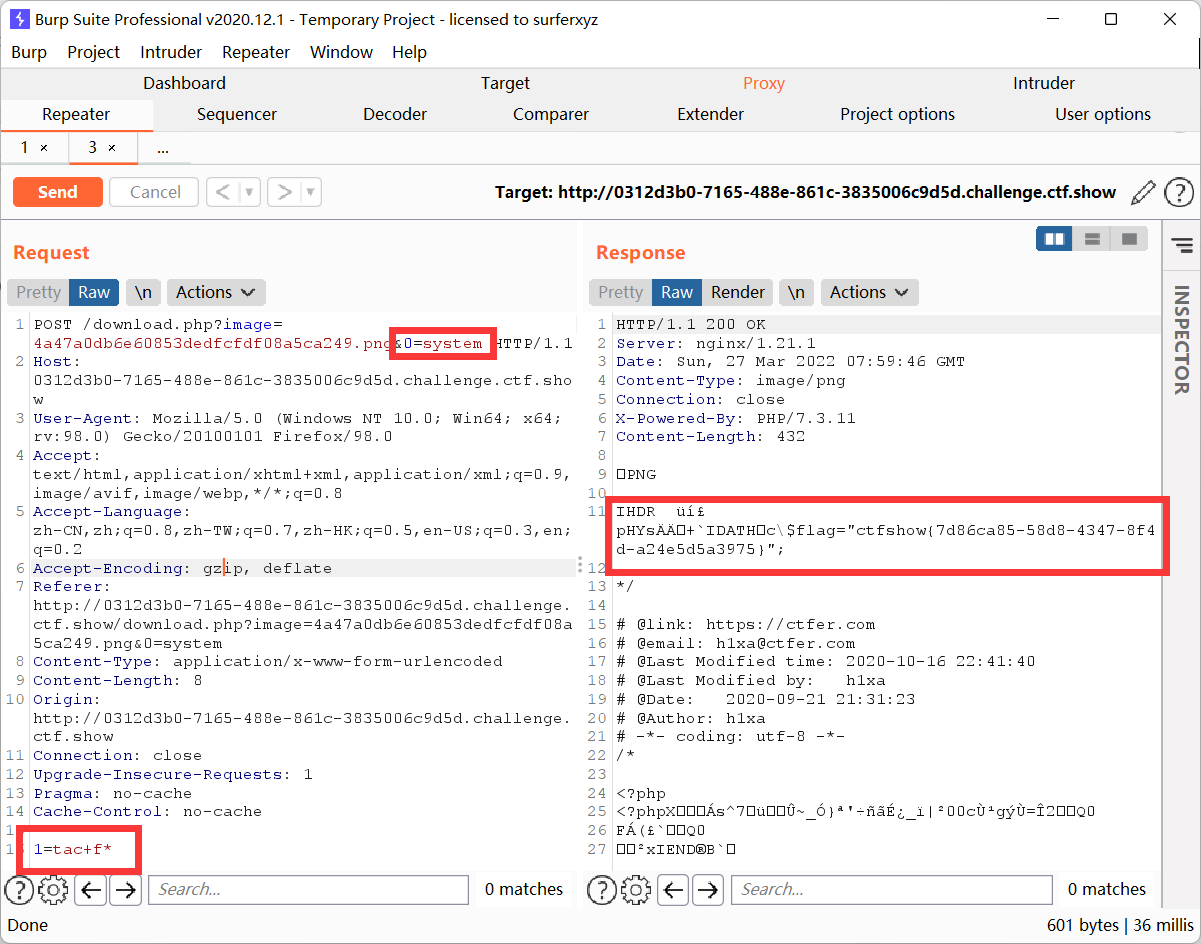Select Repeater request tab 3
This screenshot has width=1201, height=944.
[x=93, y=147]
